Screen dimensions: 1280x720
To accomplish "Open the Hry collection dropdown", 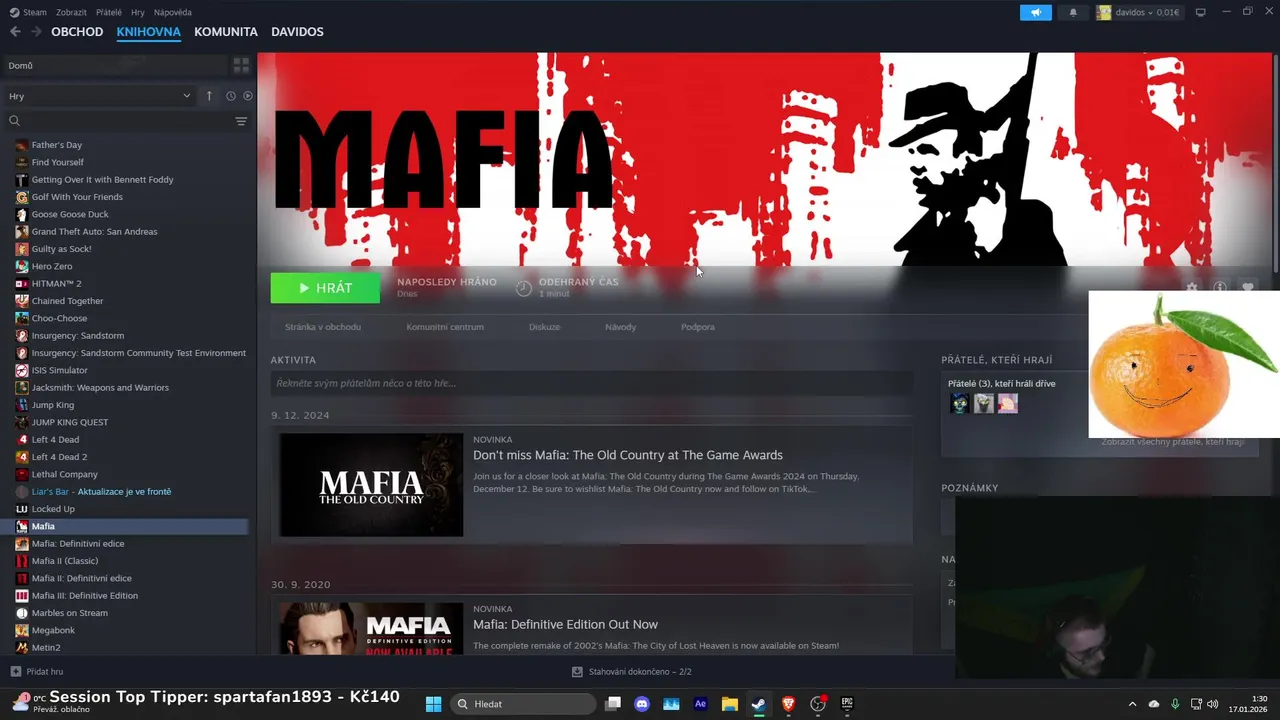I will pos(99,96).
